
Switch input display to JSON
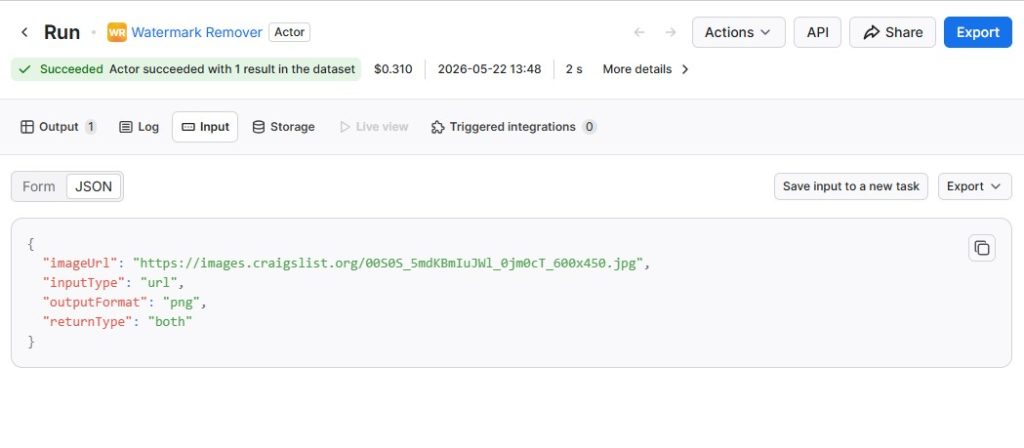[93, 186]
